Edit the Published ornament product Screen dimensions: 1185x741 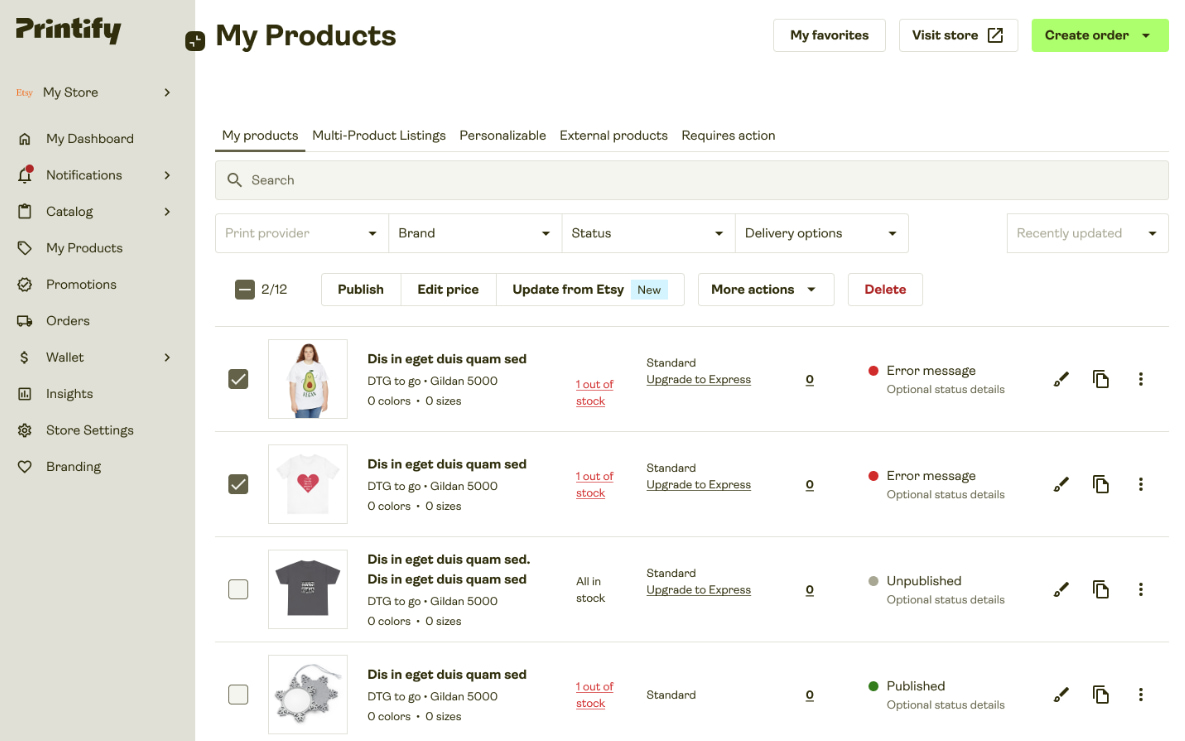click(x=1061, y=694)
